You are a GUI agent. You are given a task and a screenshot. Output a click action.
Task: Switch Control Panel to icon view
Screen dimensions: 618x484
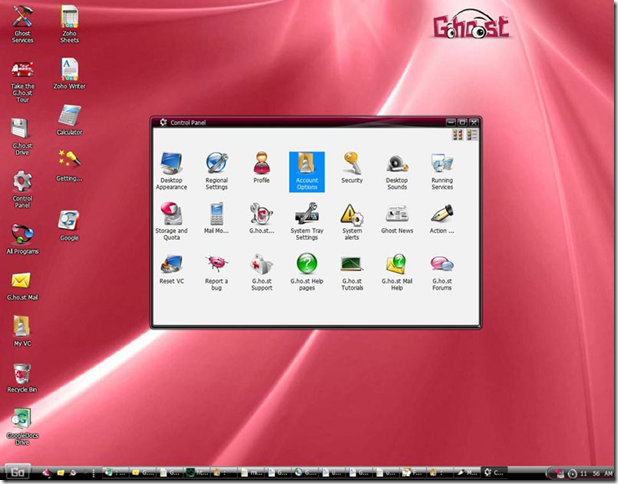tap(457, 135)
